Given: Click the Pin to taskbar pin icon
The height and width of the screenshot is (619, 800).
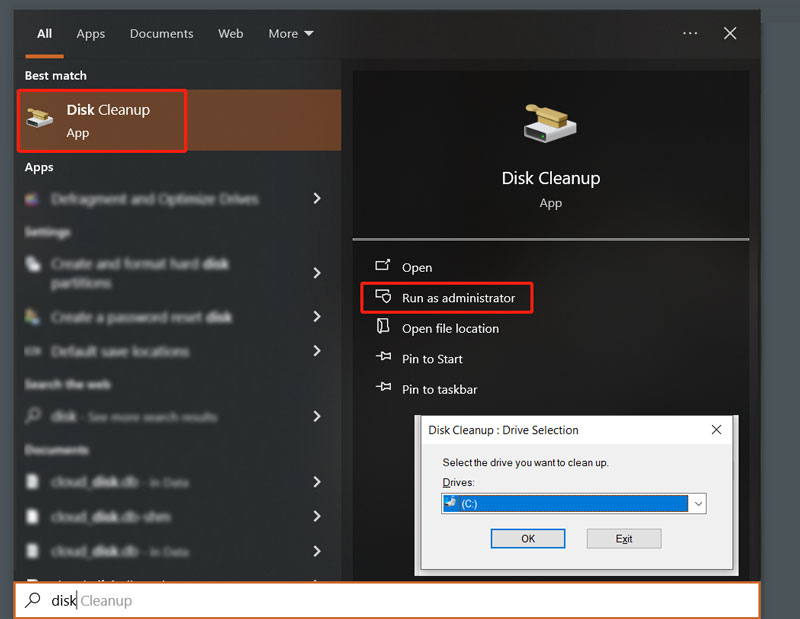Looking at the screenshot, I should point(383,387).
